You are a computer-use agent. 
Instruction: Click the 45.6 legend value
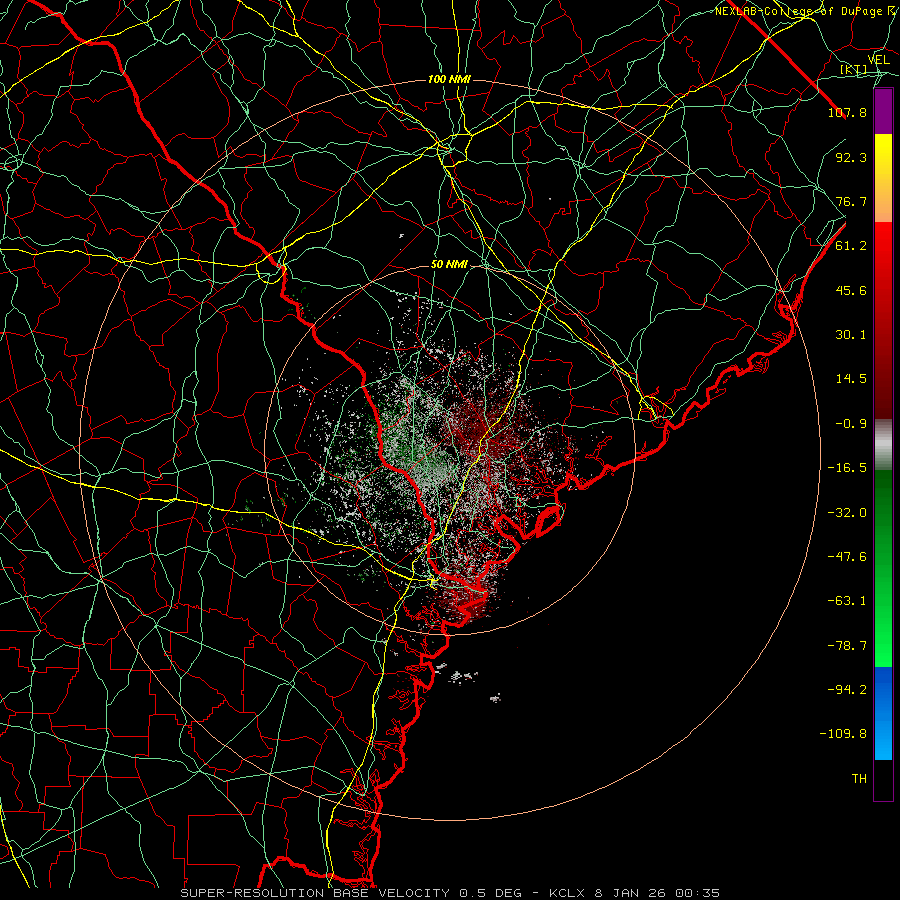tap(851, 290)
